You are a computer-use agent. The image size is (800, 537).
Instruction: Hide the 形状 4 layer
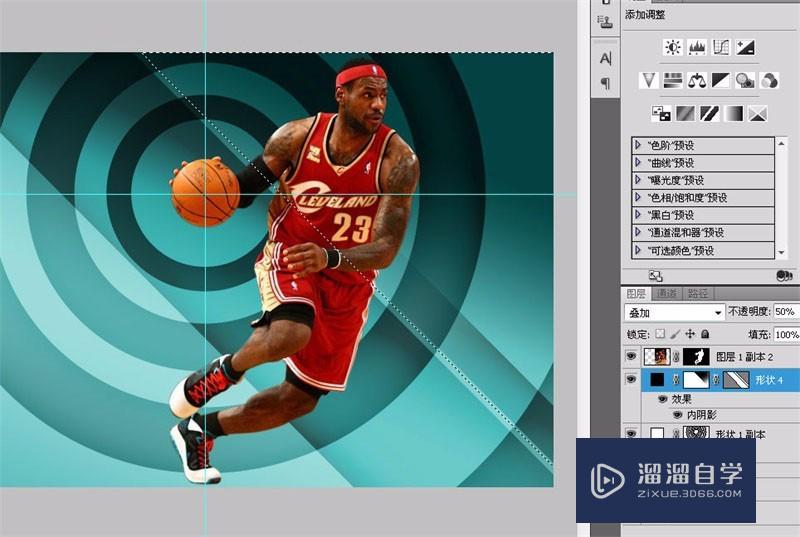(x=631, y=379)
